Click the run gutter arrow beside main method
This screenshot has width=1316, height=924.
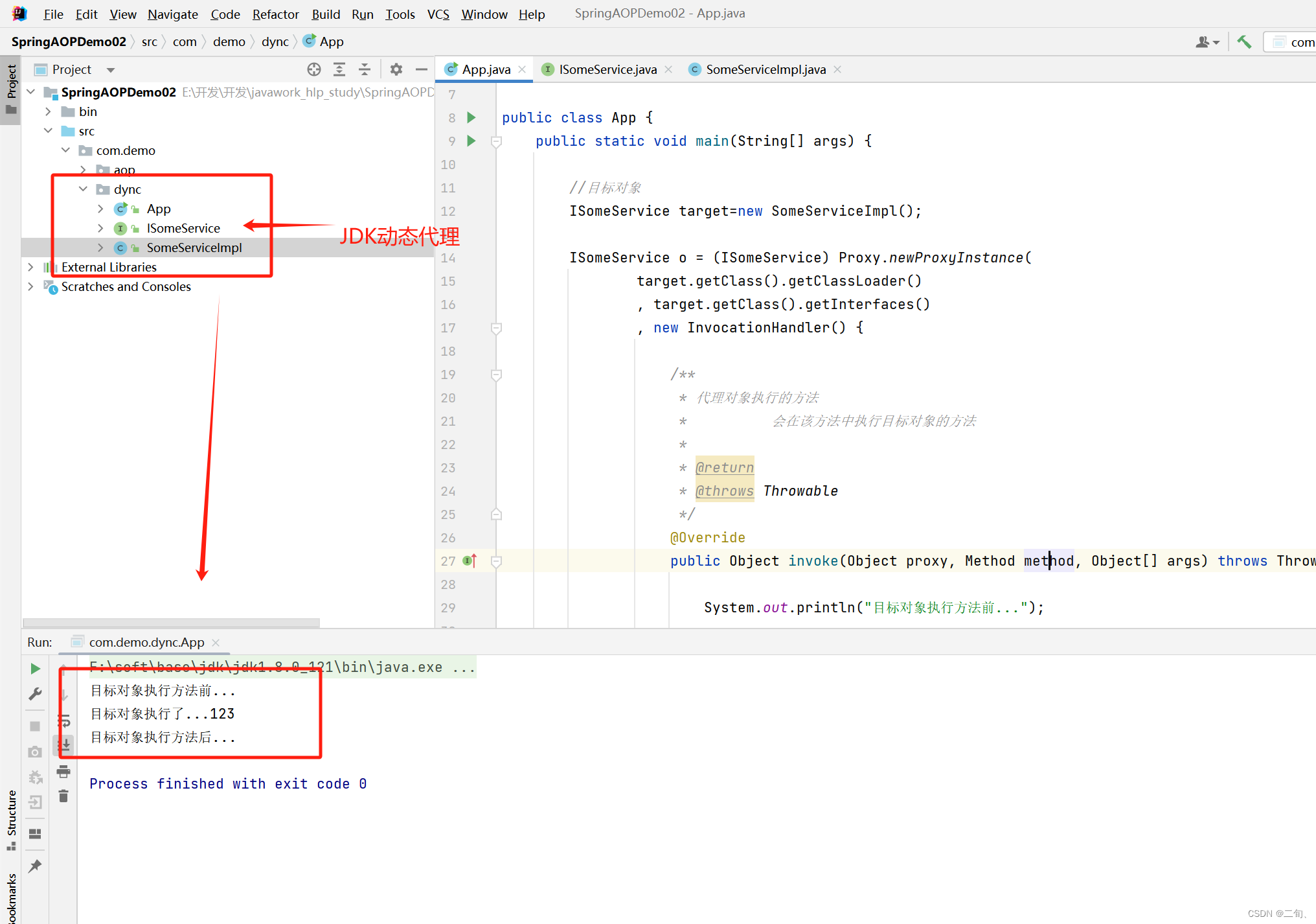[x=471, y=141]
